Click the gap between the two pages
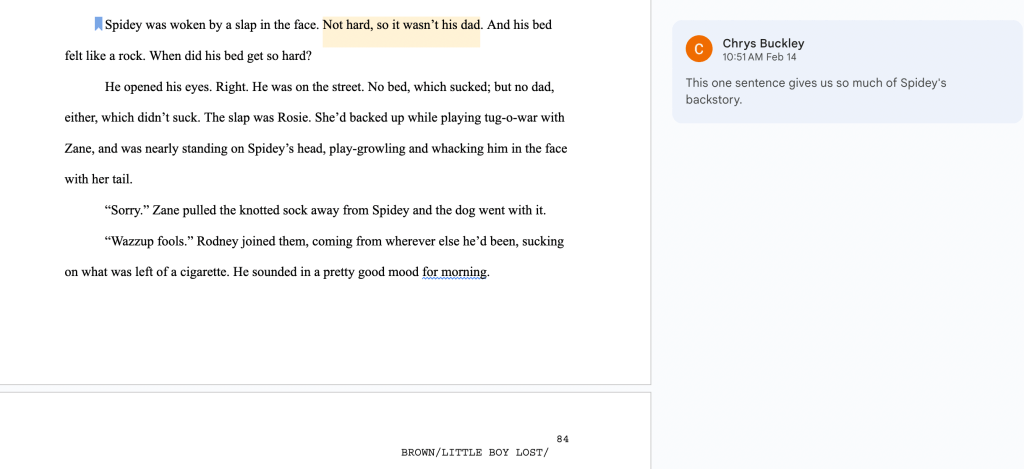 pos(325,388)
